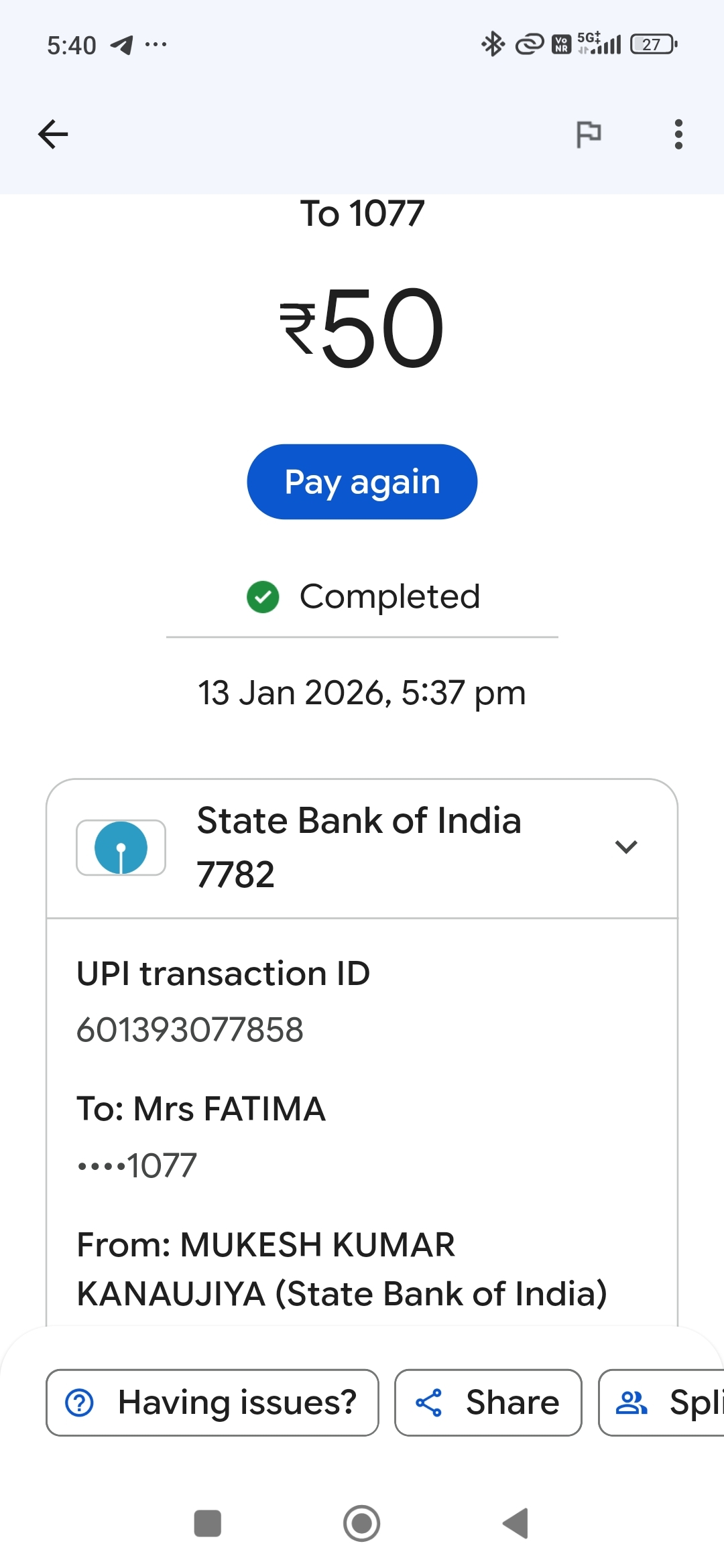Screen dimensions: 724x1568
Task: Tap the battery indicator in status bar
Action: tap(654, 45)
